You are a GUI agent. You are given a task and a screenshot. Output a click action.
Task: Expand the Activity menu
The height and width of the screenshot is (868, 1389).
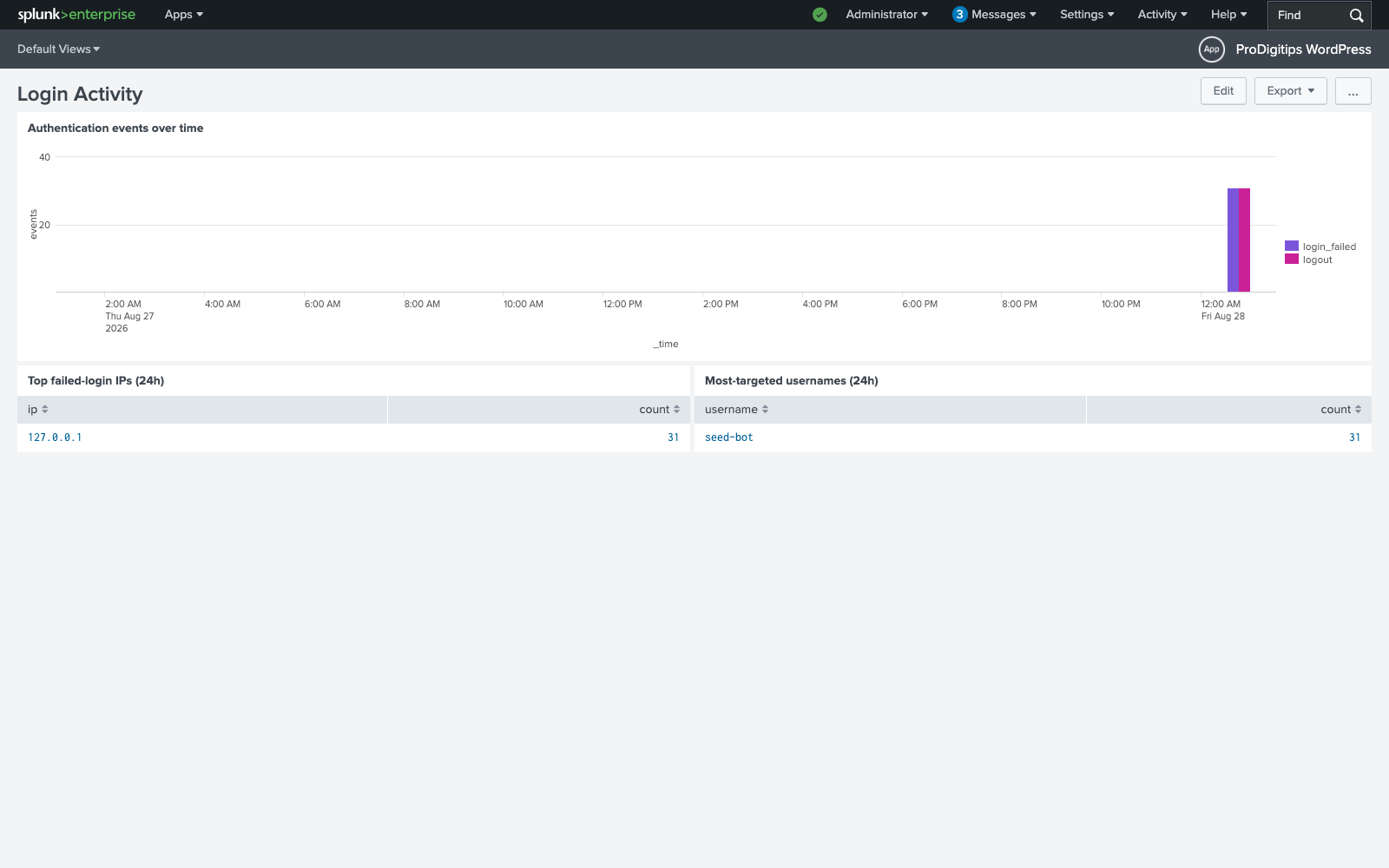point(1162,15)
